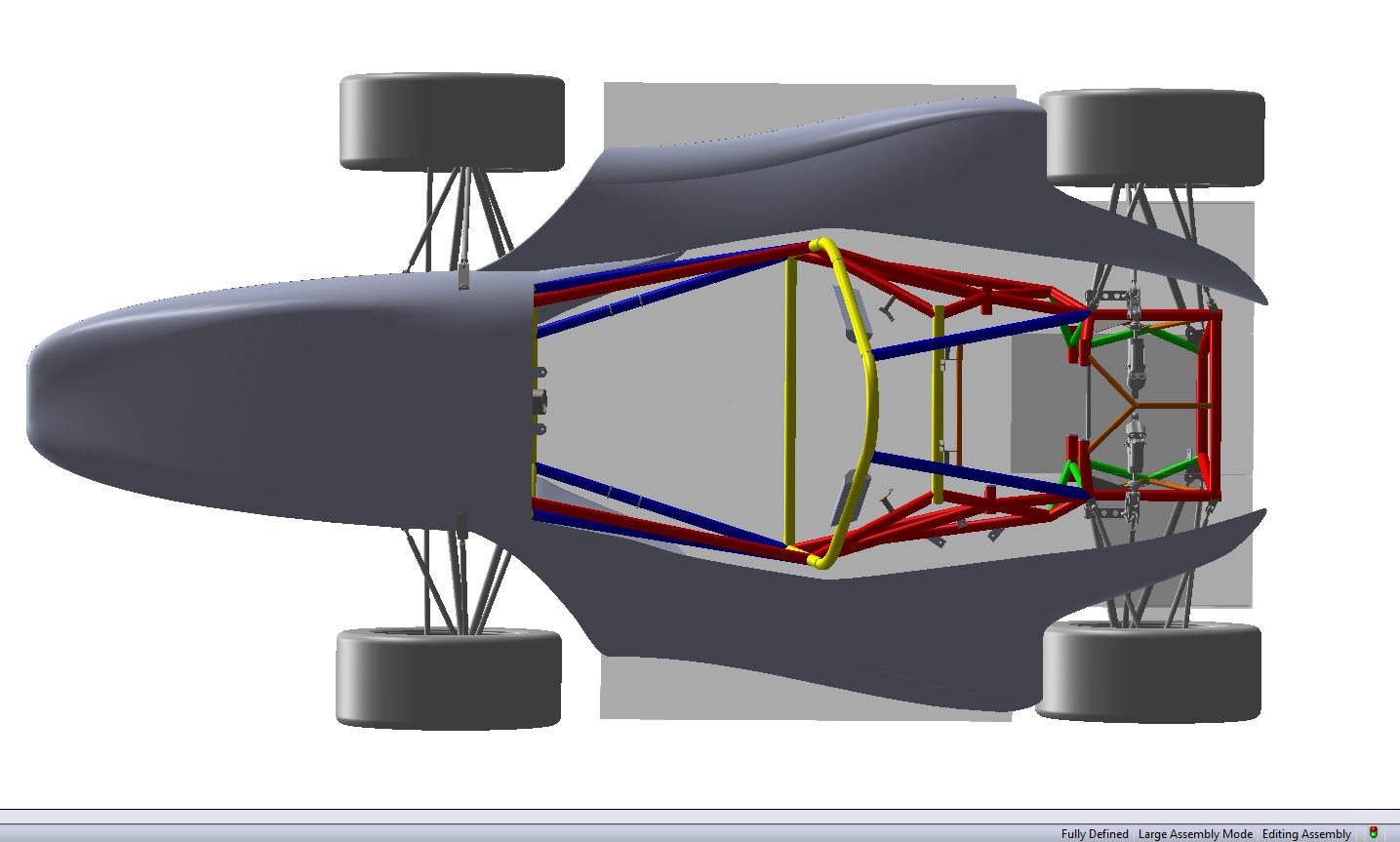Select the top-left tire
1400x842 pixels.
pos(452,120)
